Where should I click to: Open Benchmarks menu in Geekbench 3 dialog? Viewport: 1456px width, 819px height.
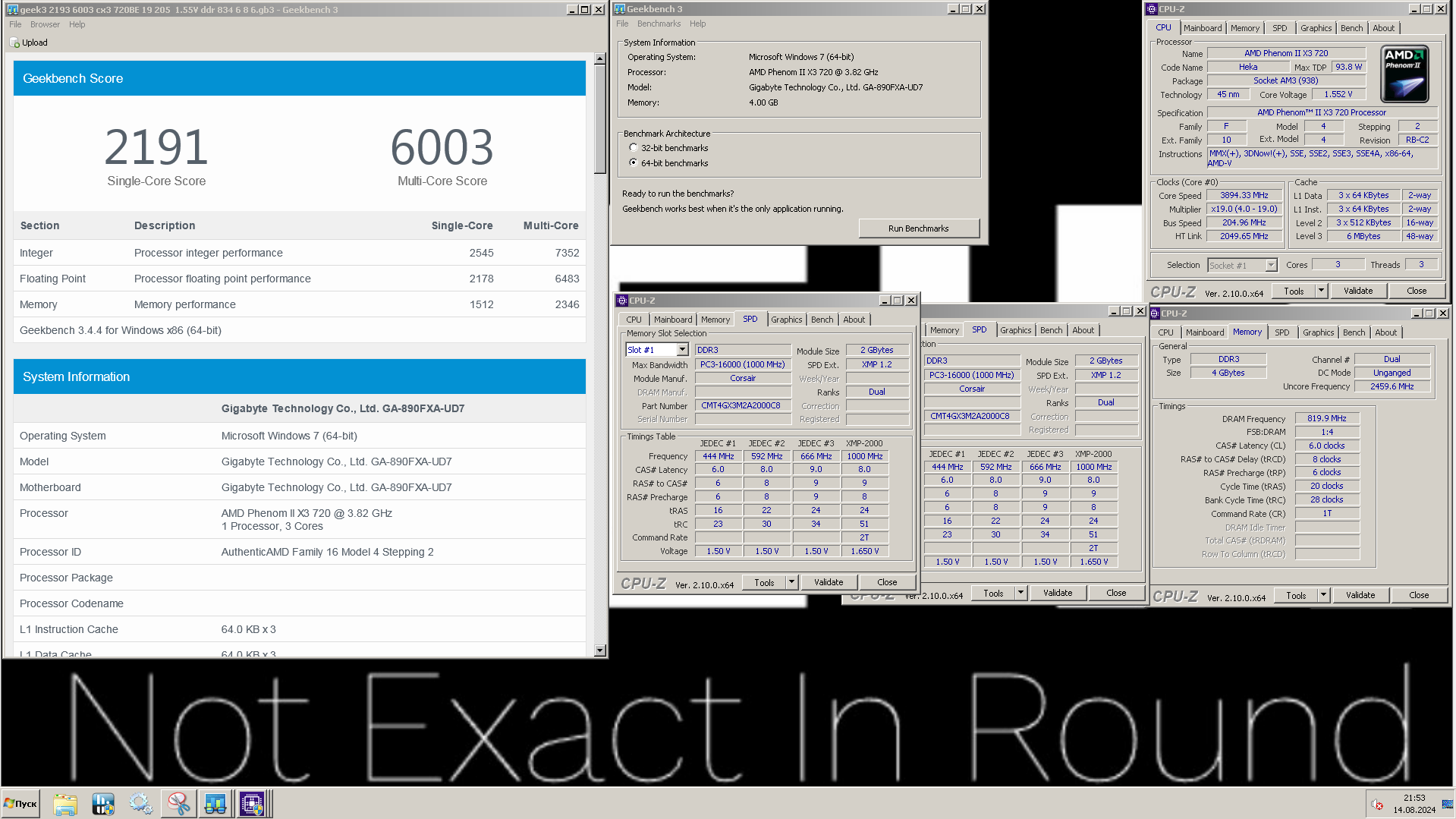click(659, 24)
